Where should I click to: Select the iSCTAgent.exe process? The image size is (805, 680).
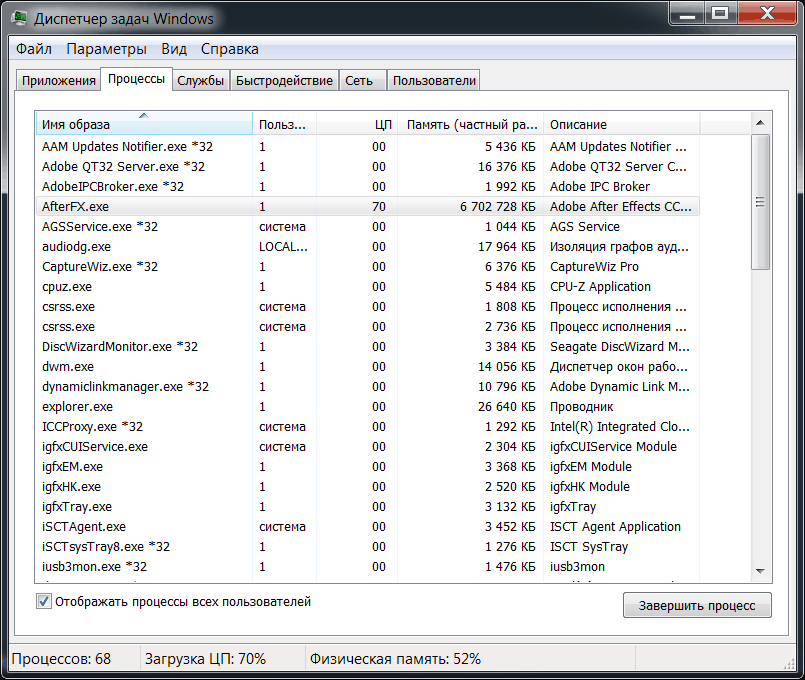pyautogui.click(x=368, y=527)
